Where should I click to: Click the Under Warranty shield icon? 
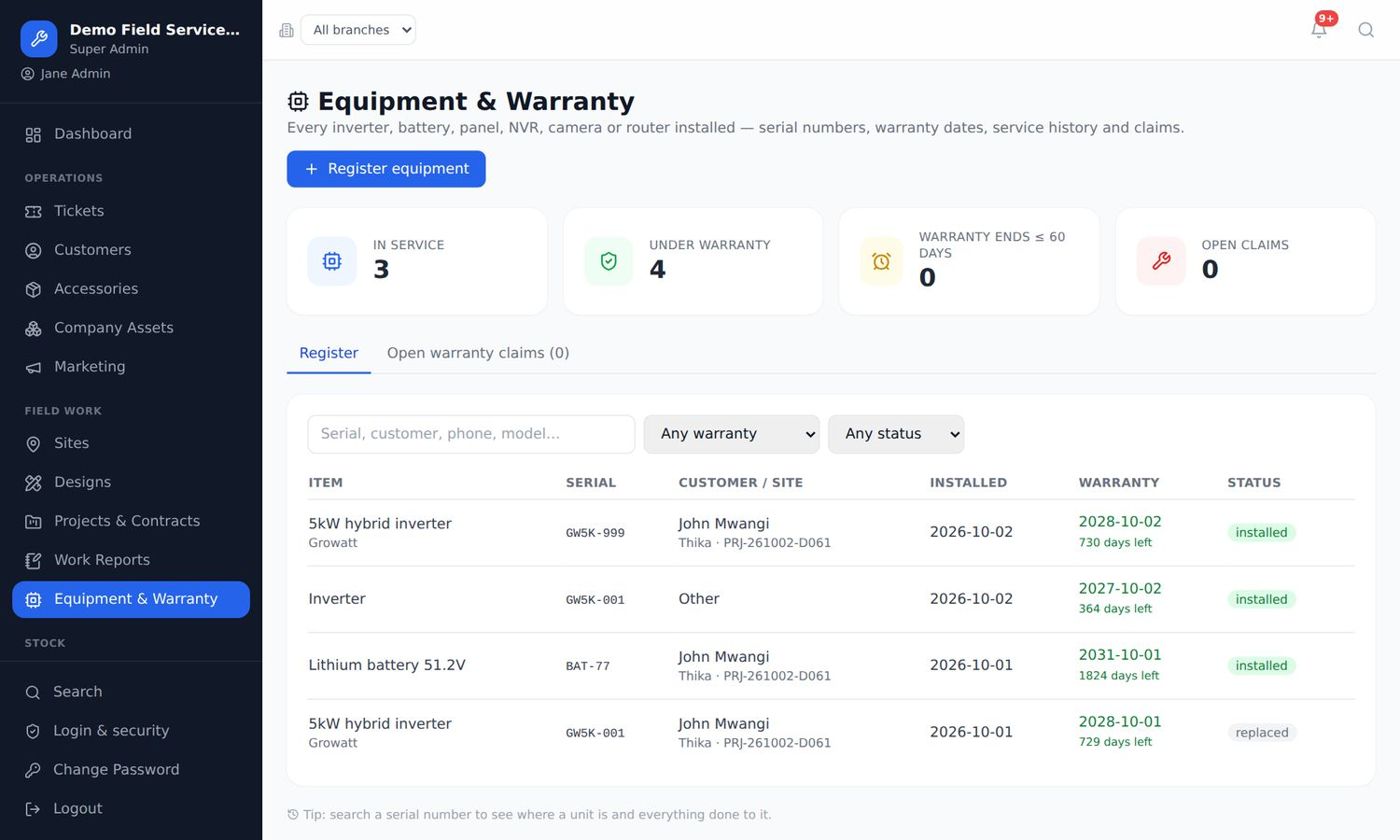point(608,261)
